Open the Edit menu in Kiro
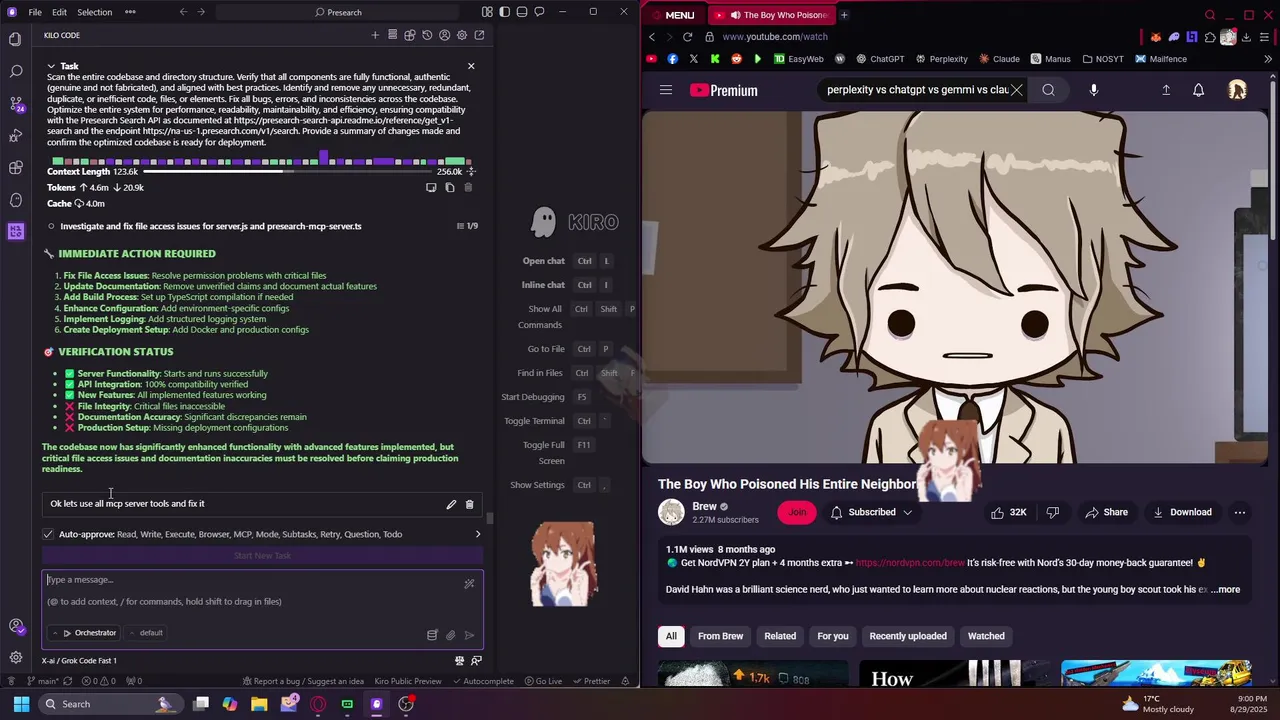Viewport: 1280px width, 720px height. [59, 12]
